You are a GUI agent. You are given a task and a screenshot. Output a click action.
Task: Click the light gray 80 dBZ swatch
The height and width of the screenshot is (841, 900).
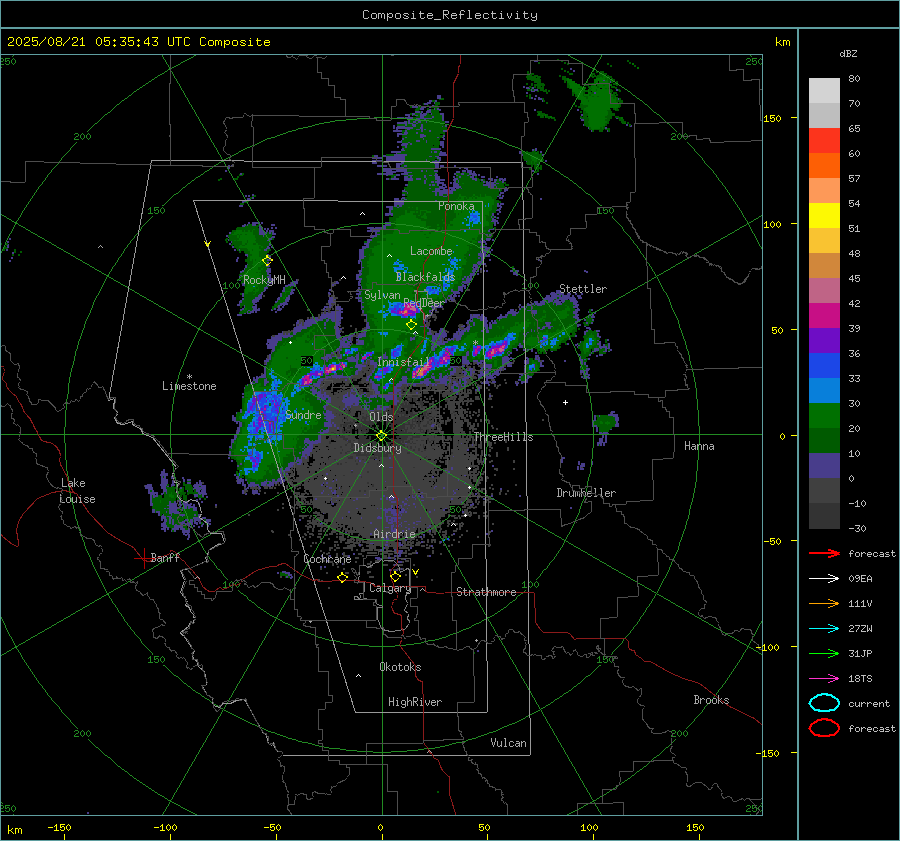click(x=824, y=90)
